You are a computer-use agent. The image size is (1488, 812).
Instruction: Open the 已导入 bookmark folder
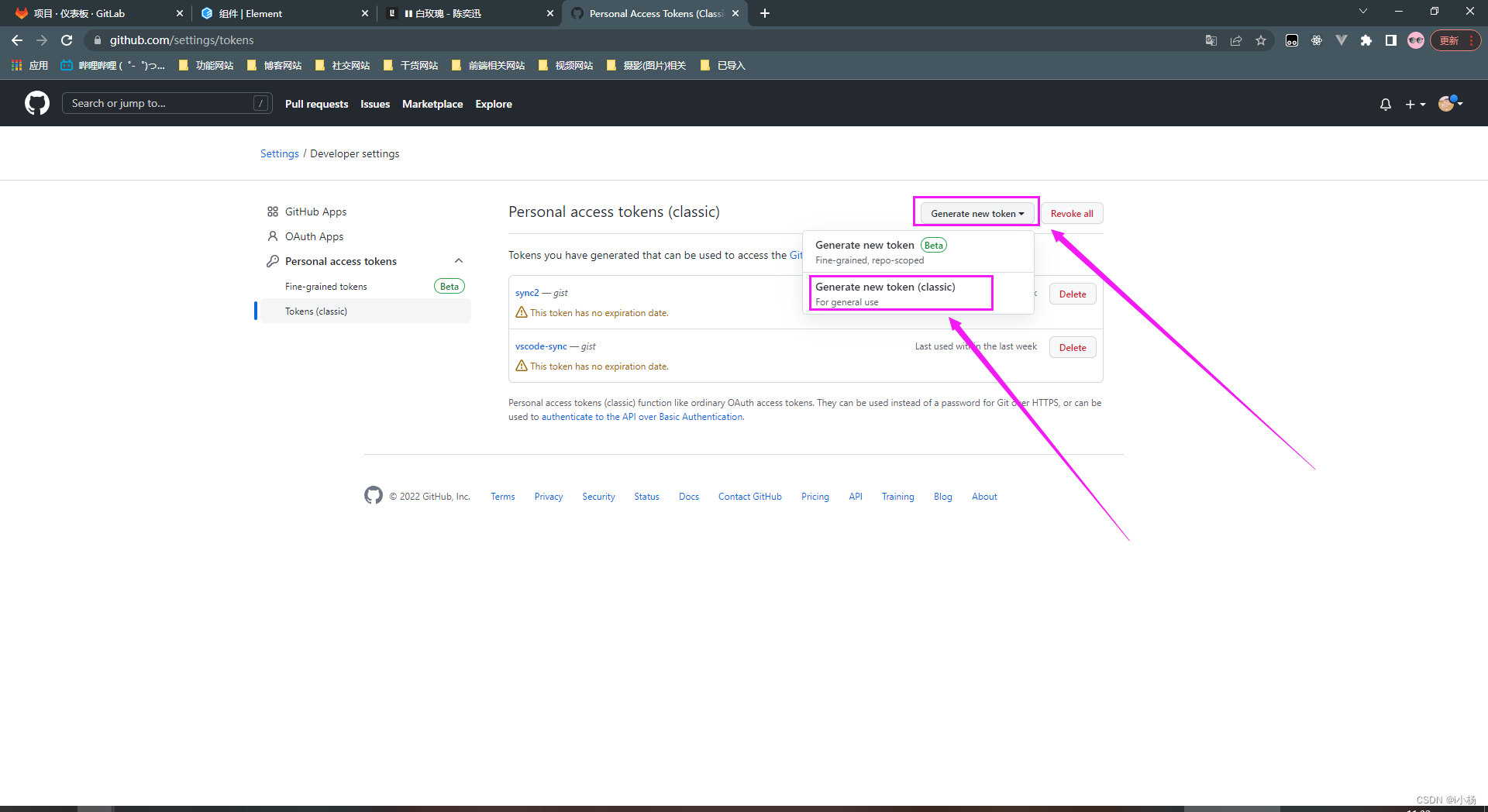click(722, 65)
